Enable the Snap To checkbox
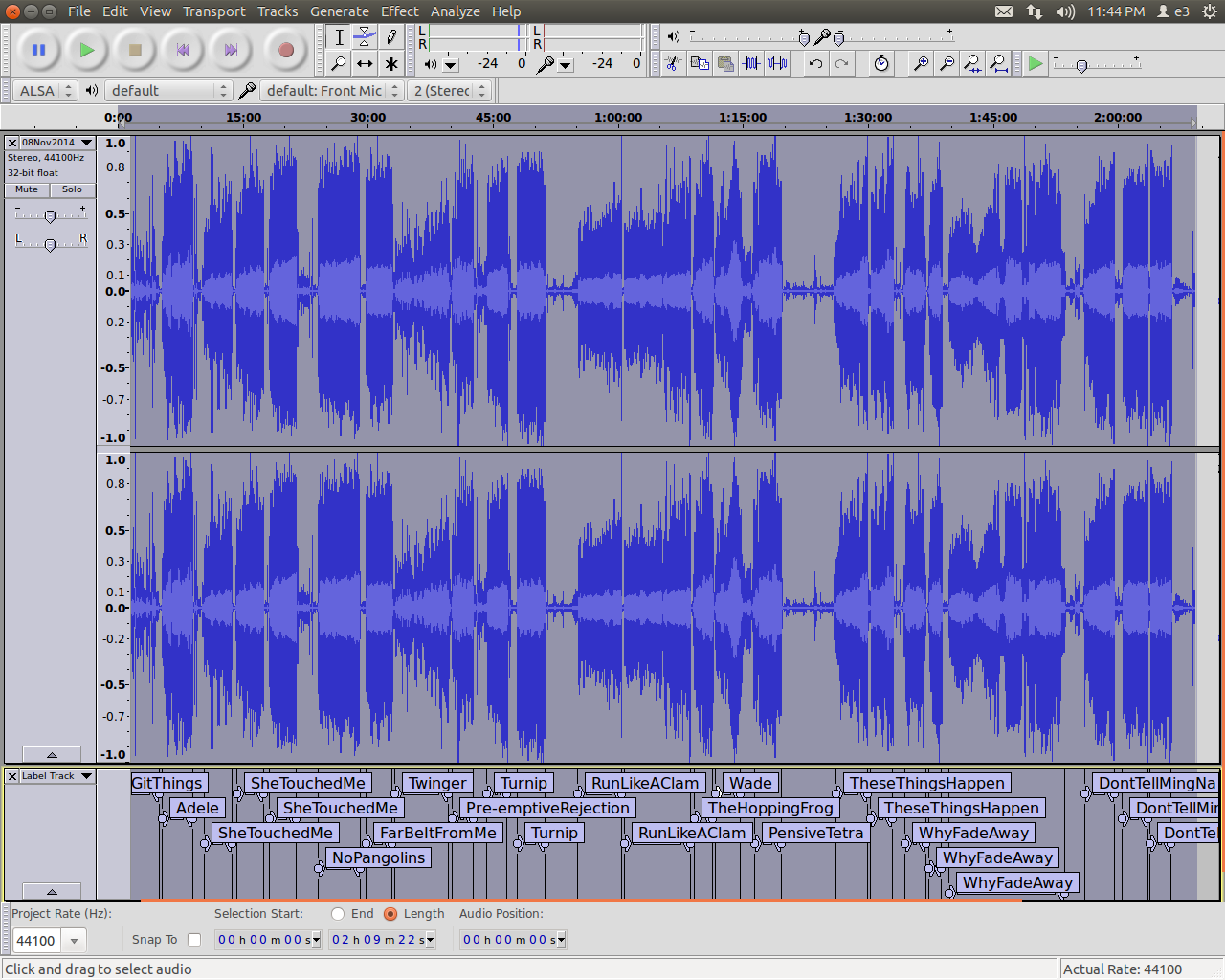This screenshot has height=980, width=1225. [194, 940]
